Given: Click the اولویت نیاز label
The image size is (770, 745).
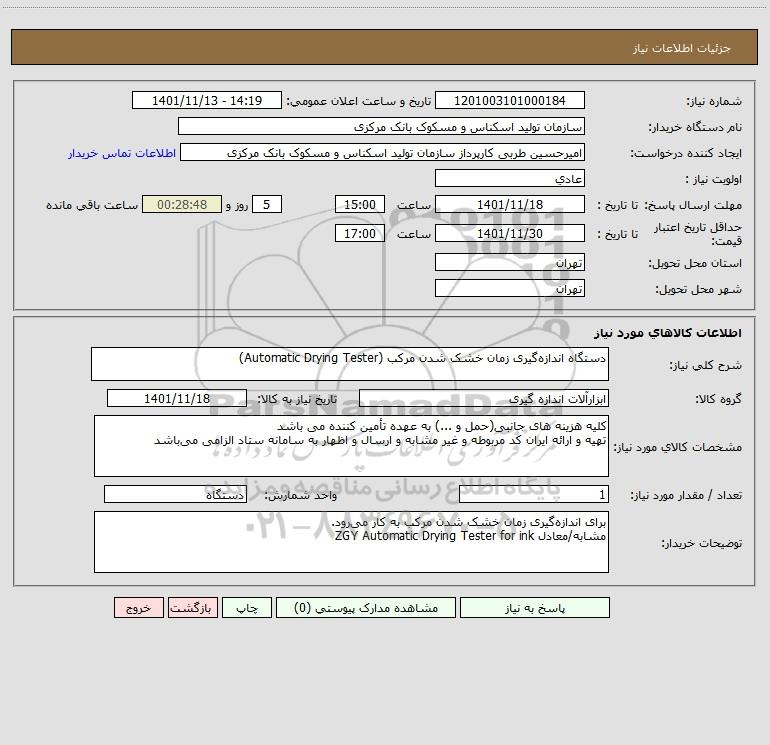Looking at the screenshot, I should point(714,179).
